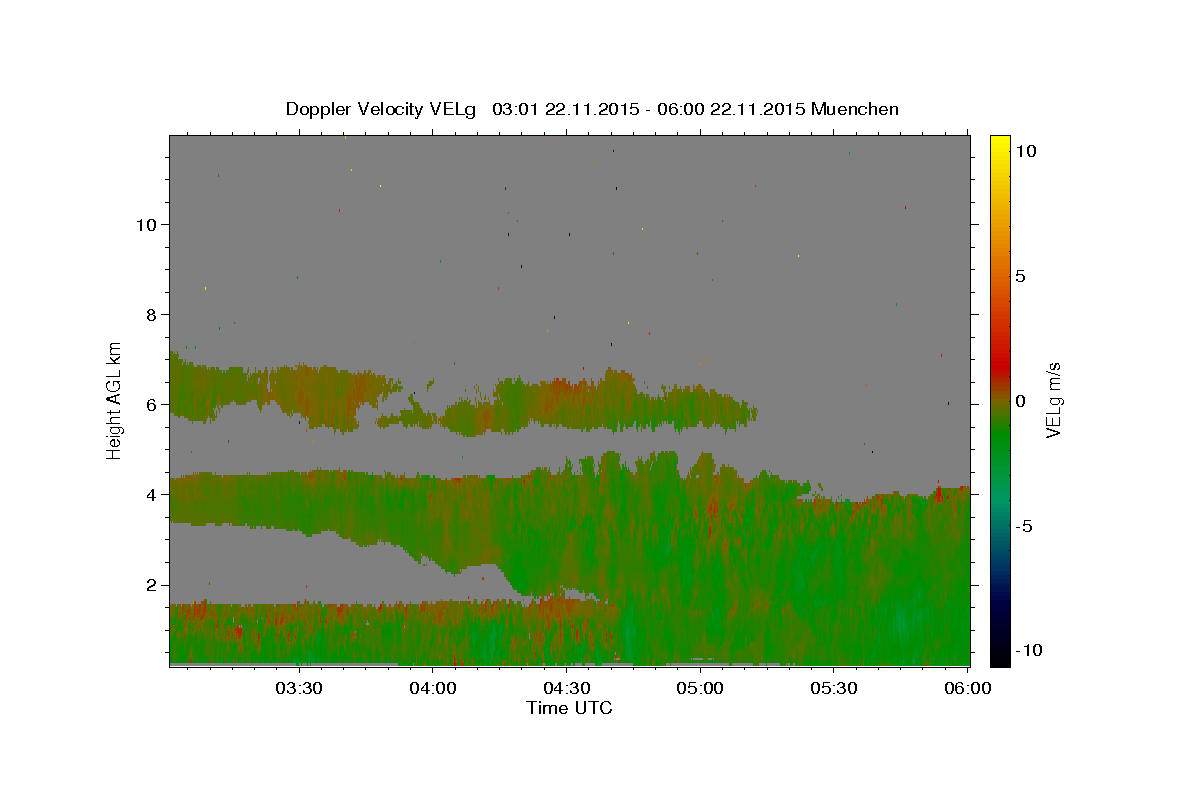Click the 'Height AGL km' axis title
The image size is (1200, 800).
click(x=115, y=401)
